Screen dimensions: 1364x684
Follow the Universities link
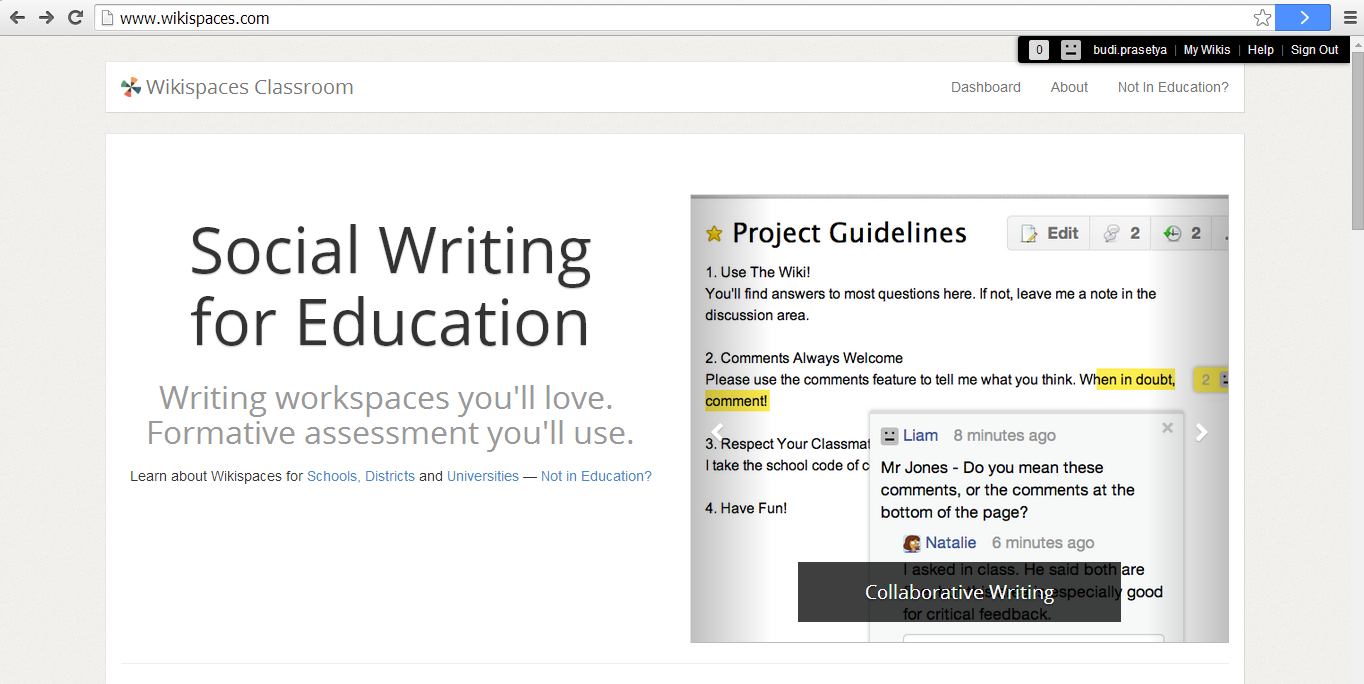click(x=483, y=476)
